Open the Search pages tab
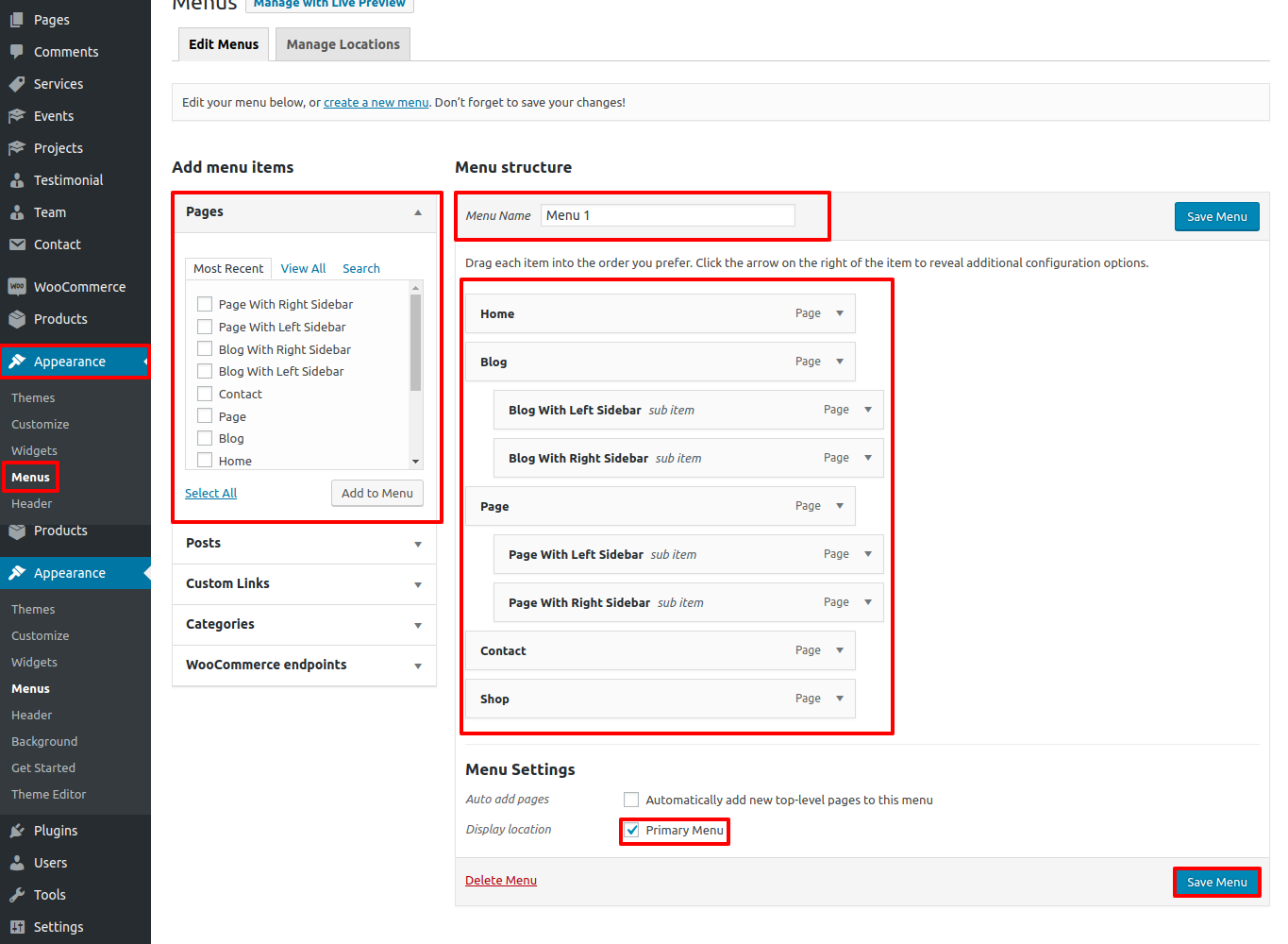Image resolution: width=1288 pixels, height=944 pixels. tap(361, 268)
